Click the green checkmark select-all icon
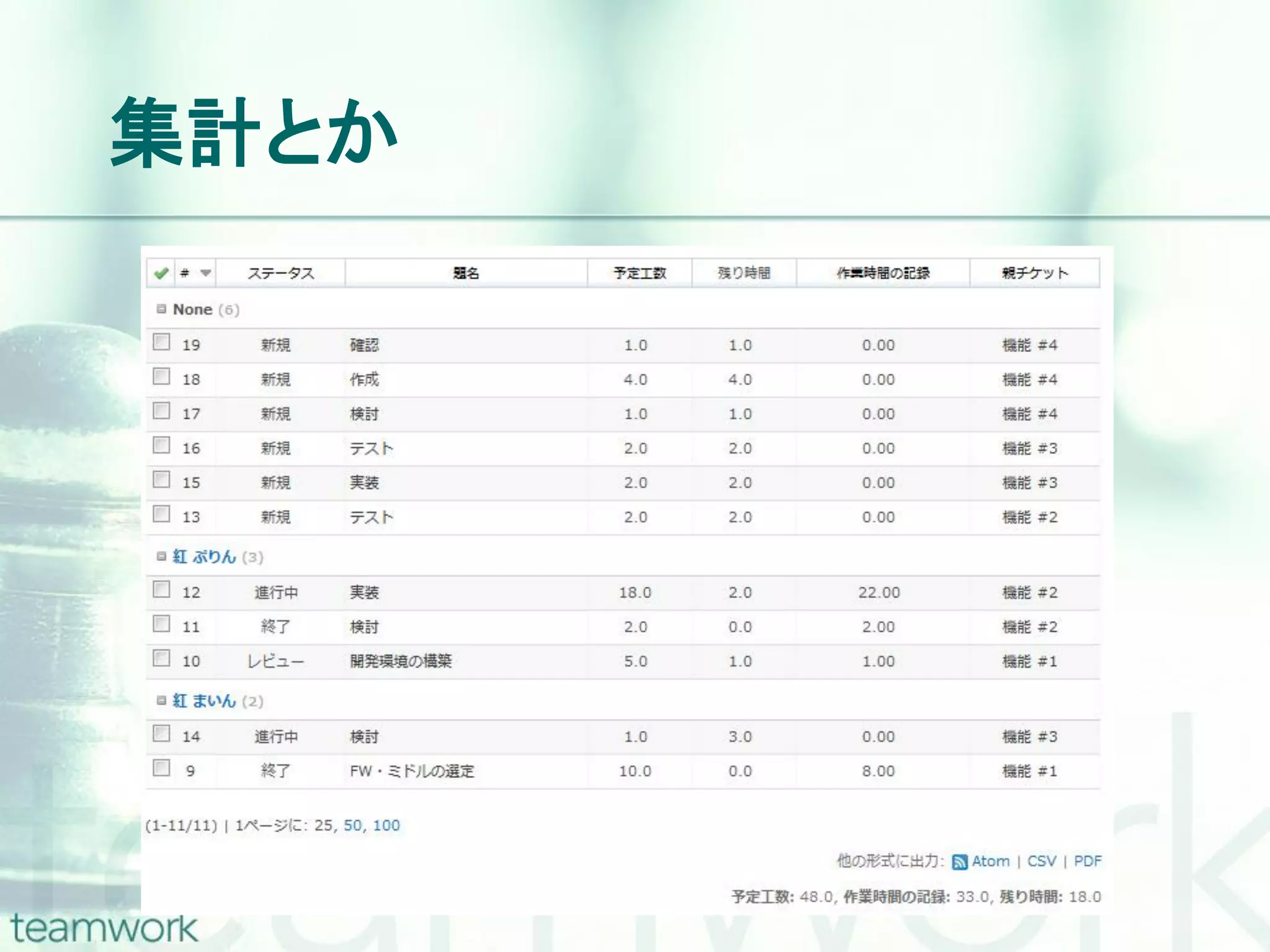The width and height of the screenshot is (1270, 952). tap(161, 273)
